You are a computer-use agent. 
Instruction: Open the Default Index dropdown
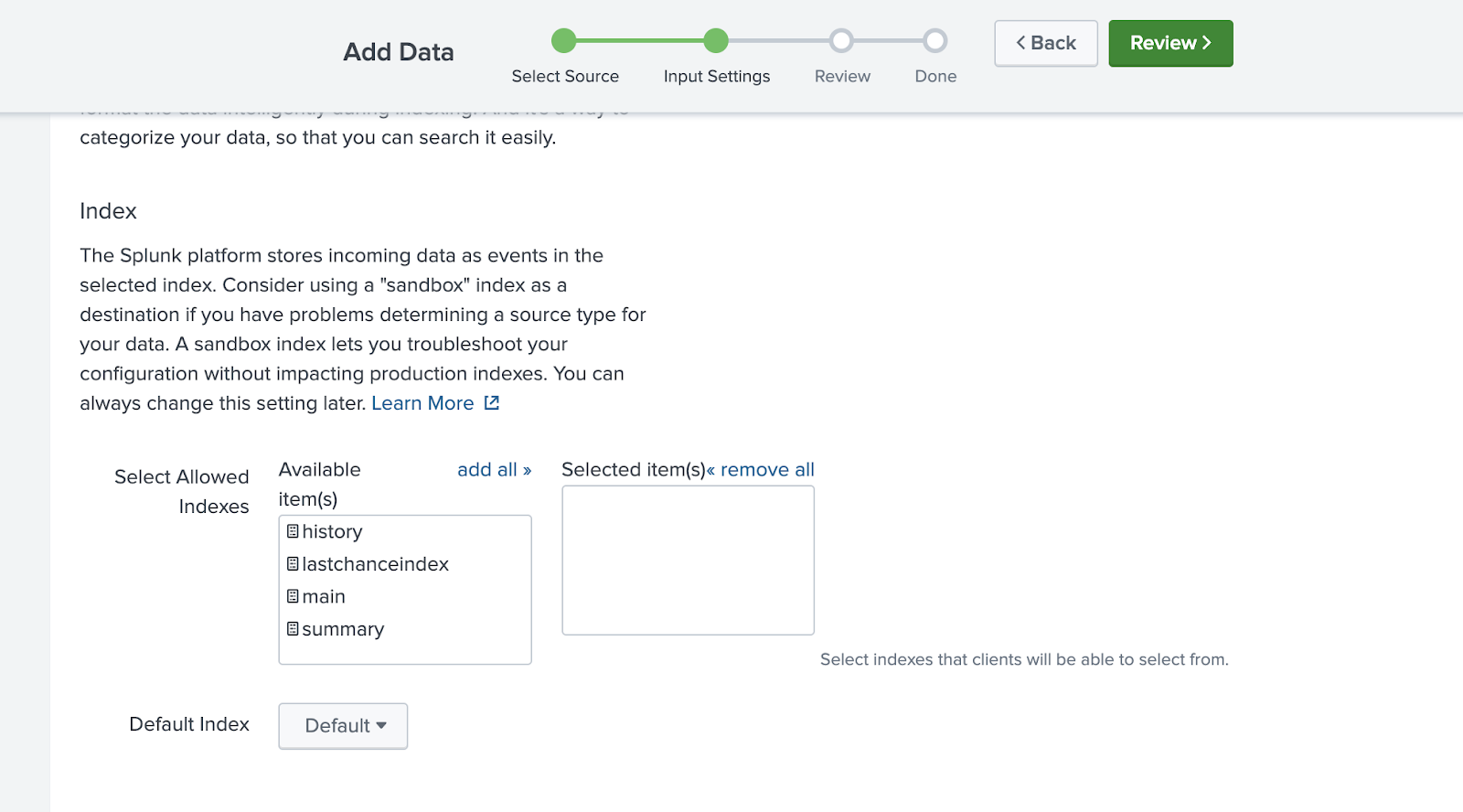(343, 726)
